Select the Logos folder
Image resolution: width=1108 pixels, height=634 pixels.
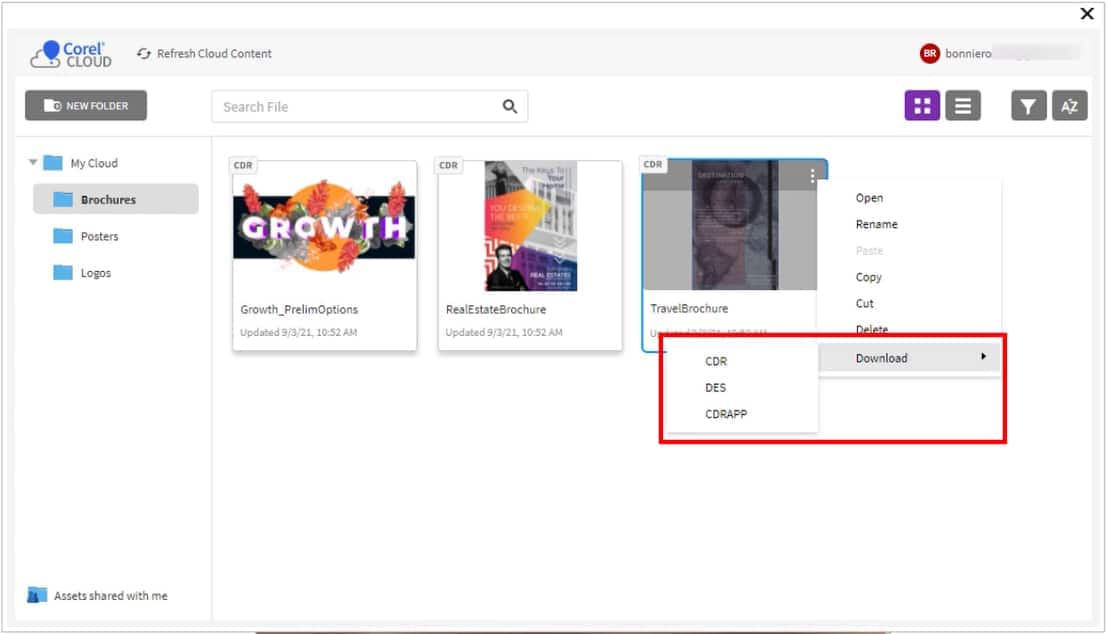pyautogui.click(x=96, y=272)
